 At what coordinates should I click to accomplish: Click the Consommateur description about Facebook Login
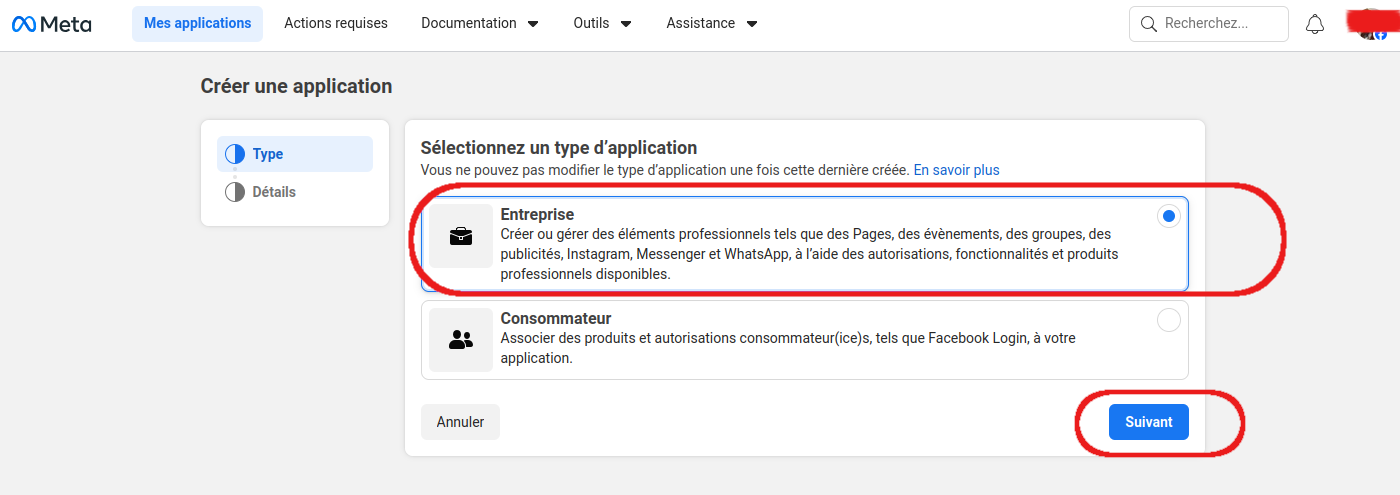[x=788, y=348]
